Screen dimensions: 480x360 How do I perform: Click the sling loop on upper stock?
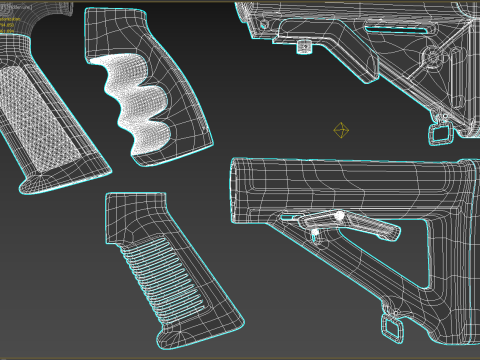441,133
